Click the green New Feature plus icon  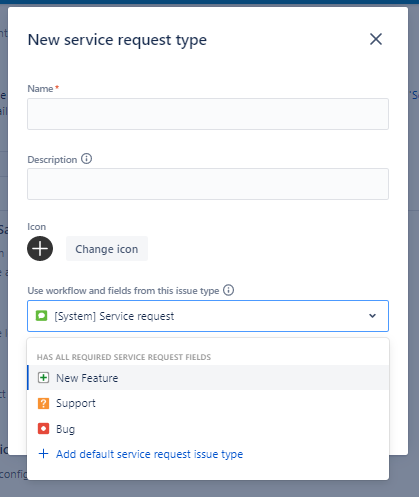click(43, 378)
